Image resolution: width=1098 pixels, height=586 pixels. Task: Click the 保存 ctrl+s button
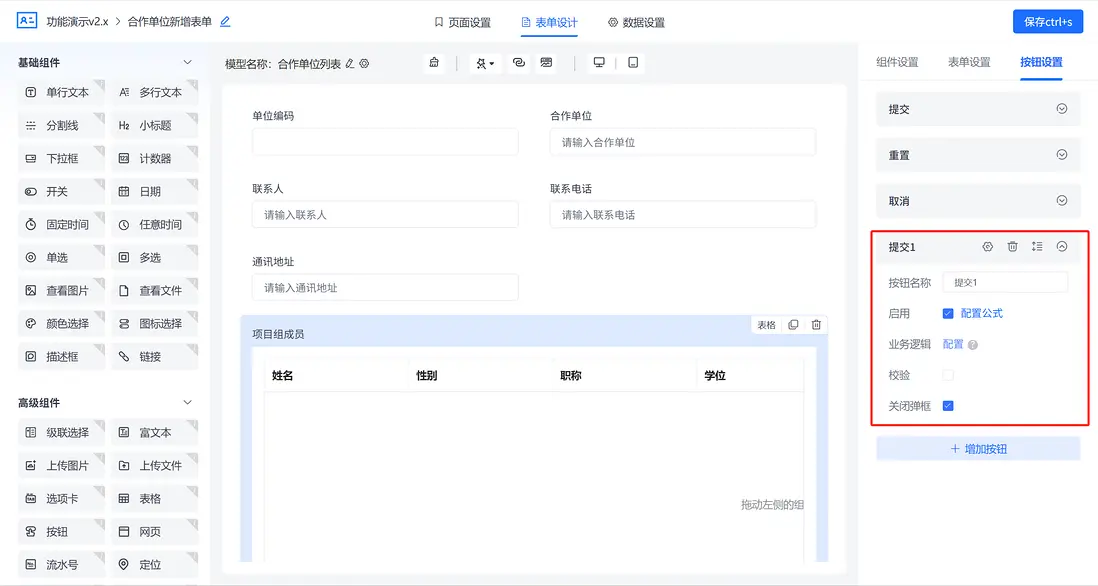(1046, 21)
